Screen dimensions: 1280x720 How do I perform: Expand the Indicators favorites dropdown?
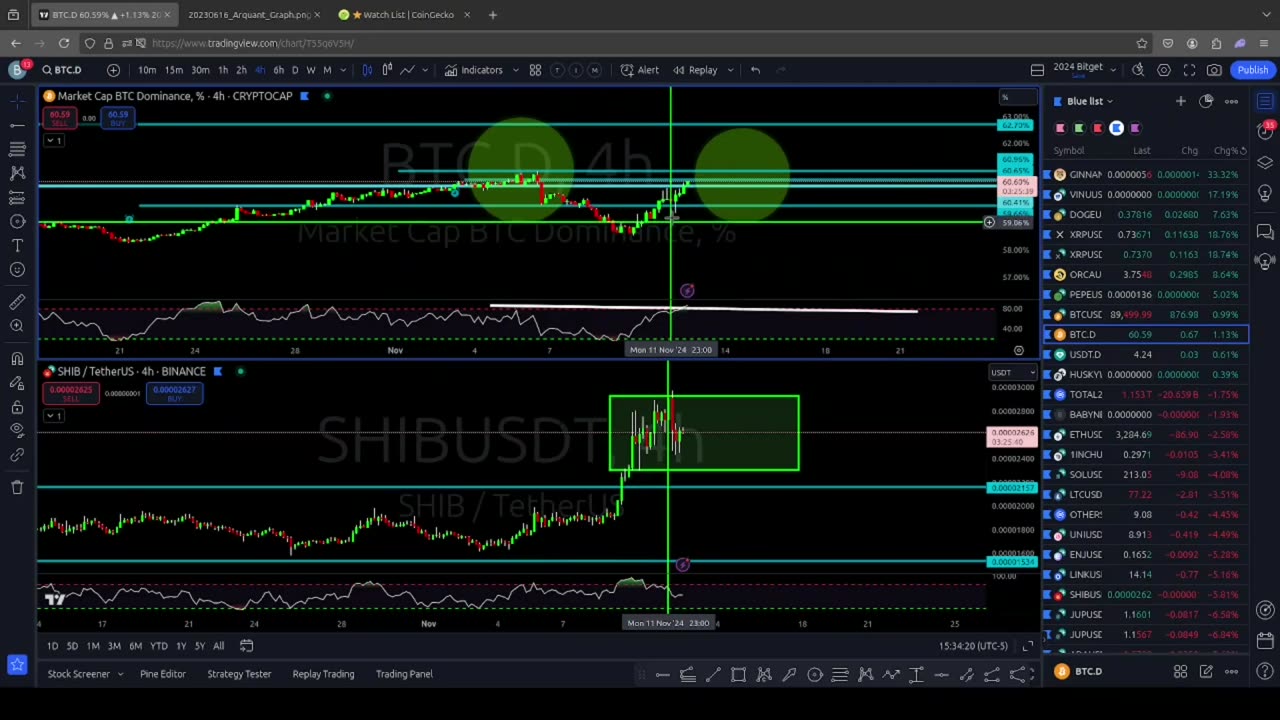point(516,70)
